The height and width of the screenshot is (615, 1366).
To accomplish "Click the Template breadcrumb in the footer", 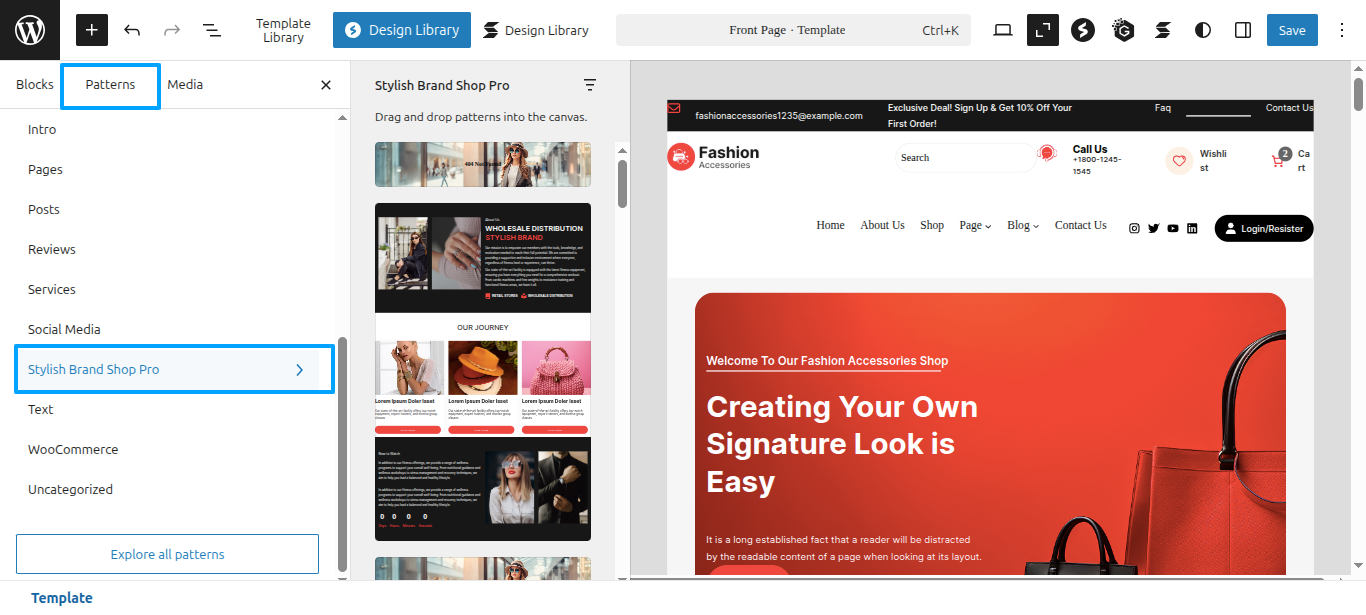I will click(62, 598).
